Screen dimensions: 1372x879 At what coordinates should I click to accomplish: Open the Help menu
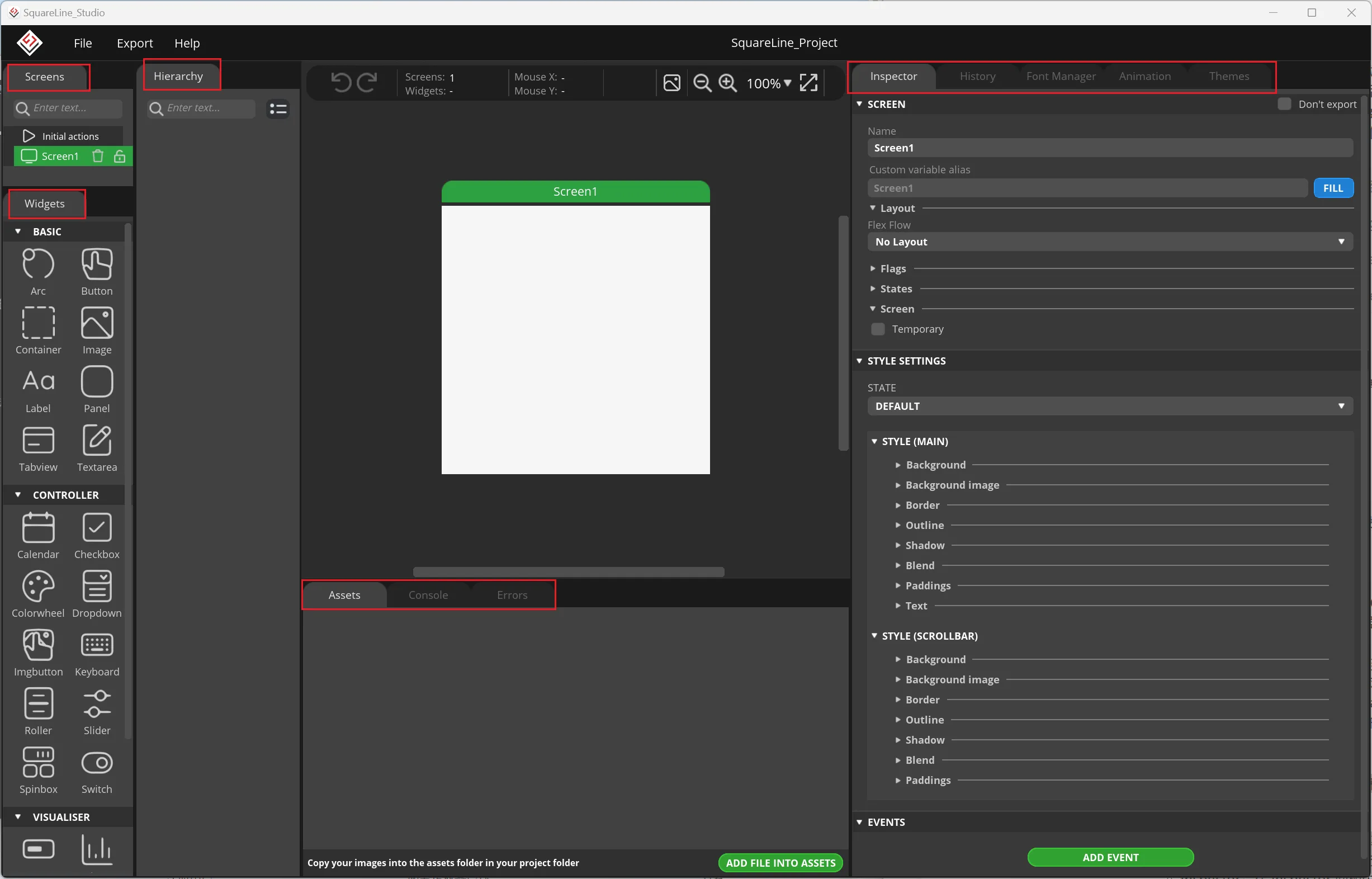pos(187,43)
